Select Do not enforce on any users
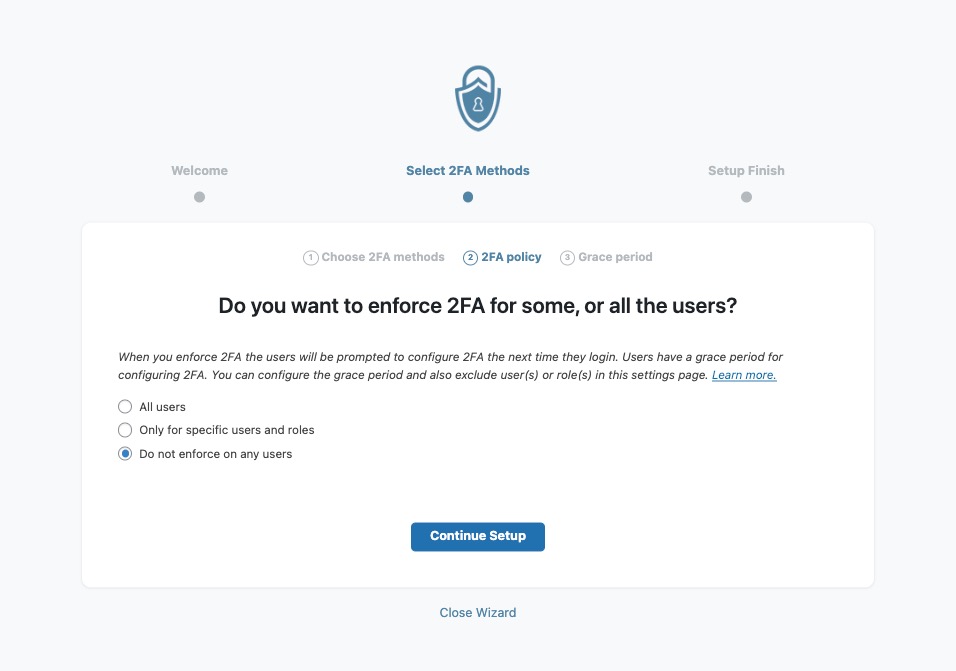Screen dimensions: 956x671 (125, 454)
